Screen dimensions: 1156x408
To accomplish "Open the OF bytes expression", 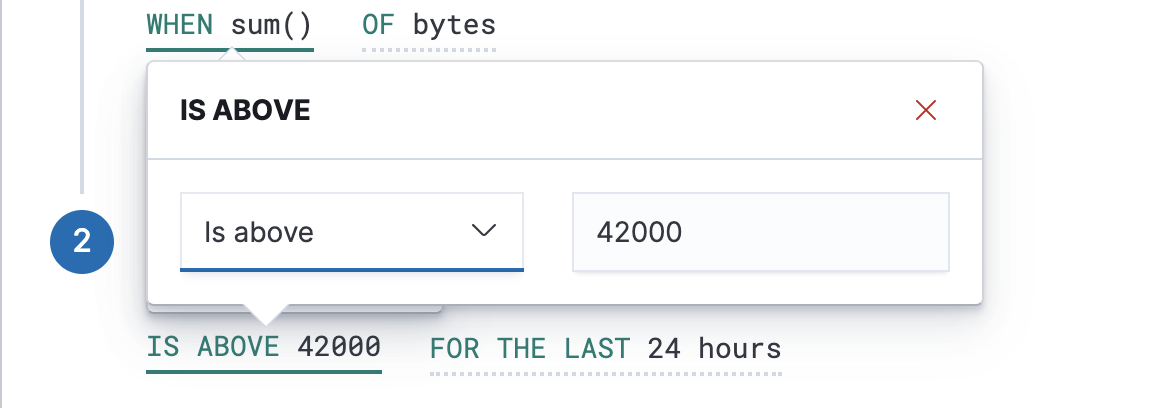I will point(429,25).
